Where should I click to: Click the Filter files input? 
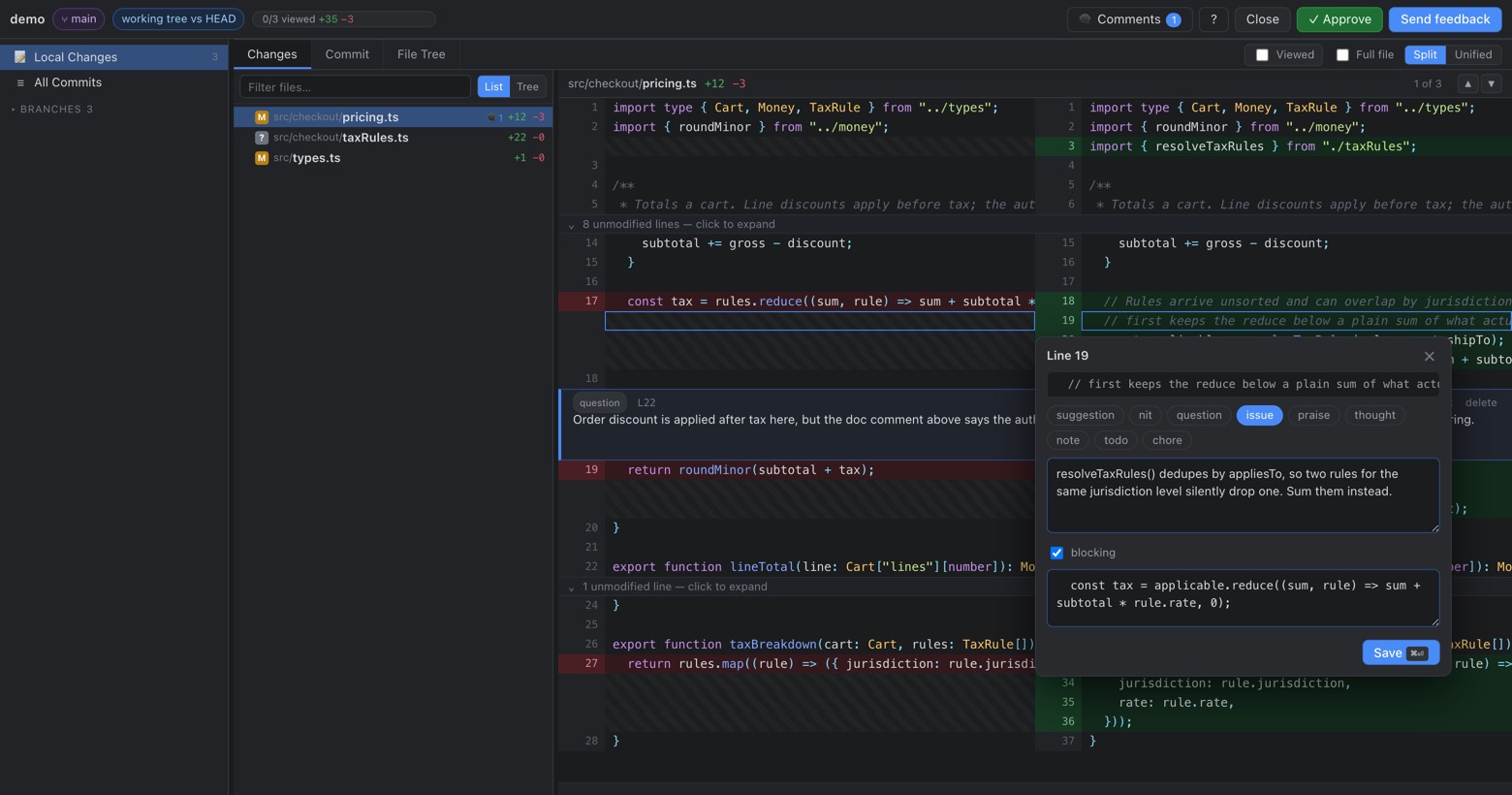click(355, 87)
